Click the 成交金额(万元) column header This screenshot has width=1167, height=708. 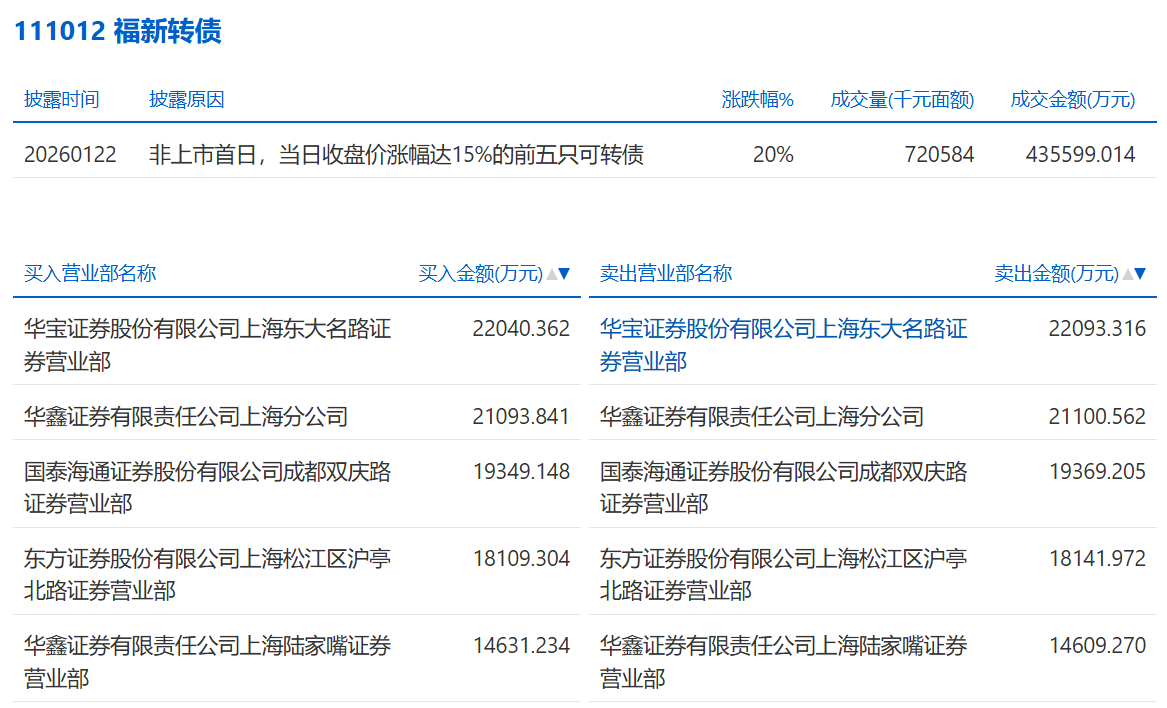pyautogui.click(x=1073, y=100)
